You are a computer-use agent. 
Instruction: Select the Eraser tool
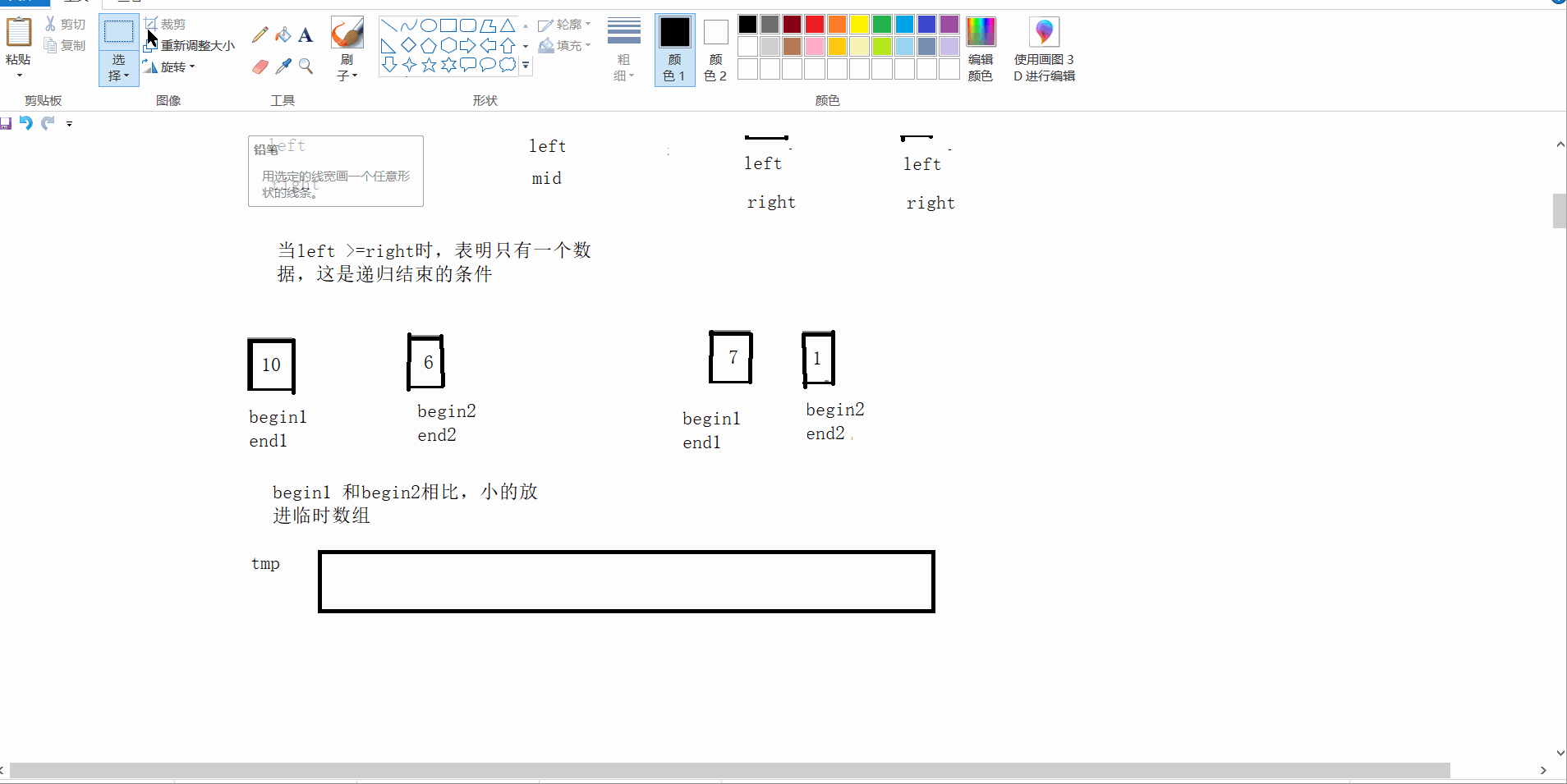[260, 66]
